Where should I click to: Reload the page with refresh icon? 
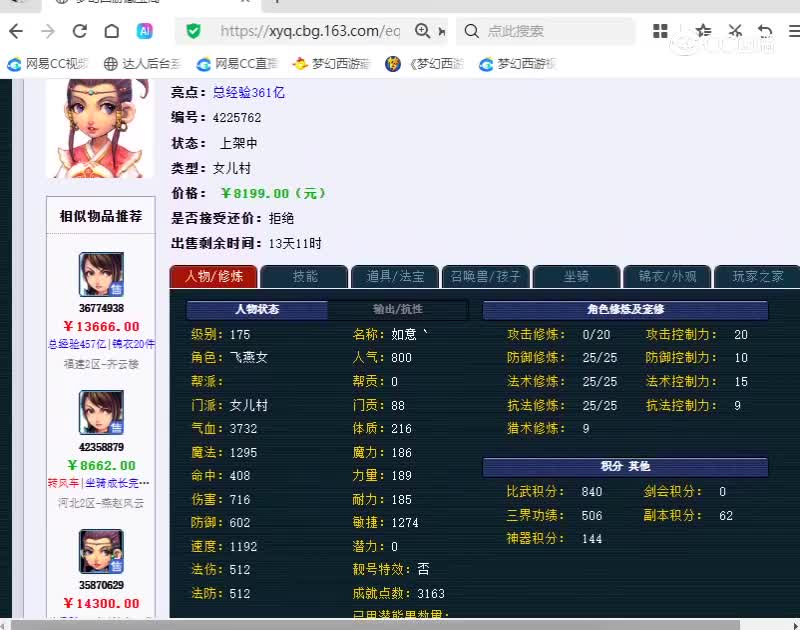(x=80, y=32)
